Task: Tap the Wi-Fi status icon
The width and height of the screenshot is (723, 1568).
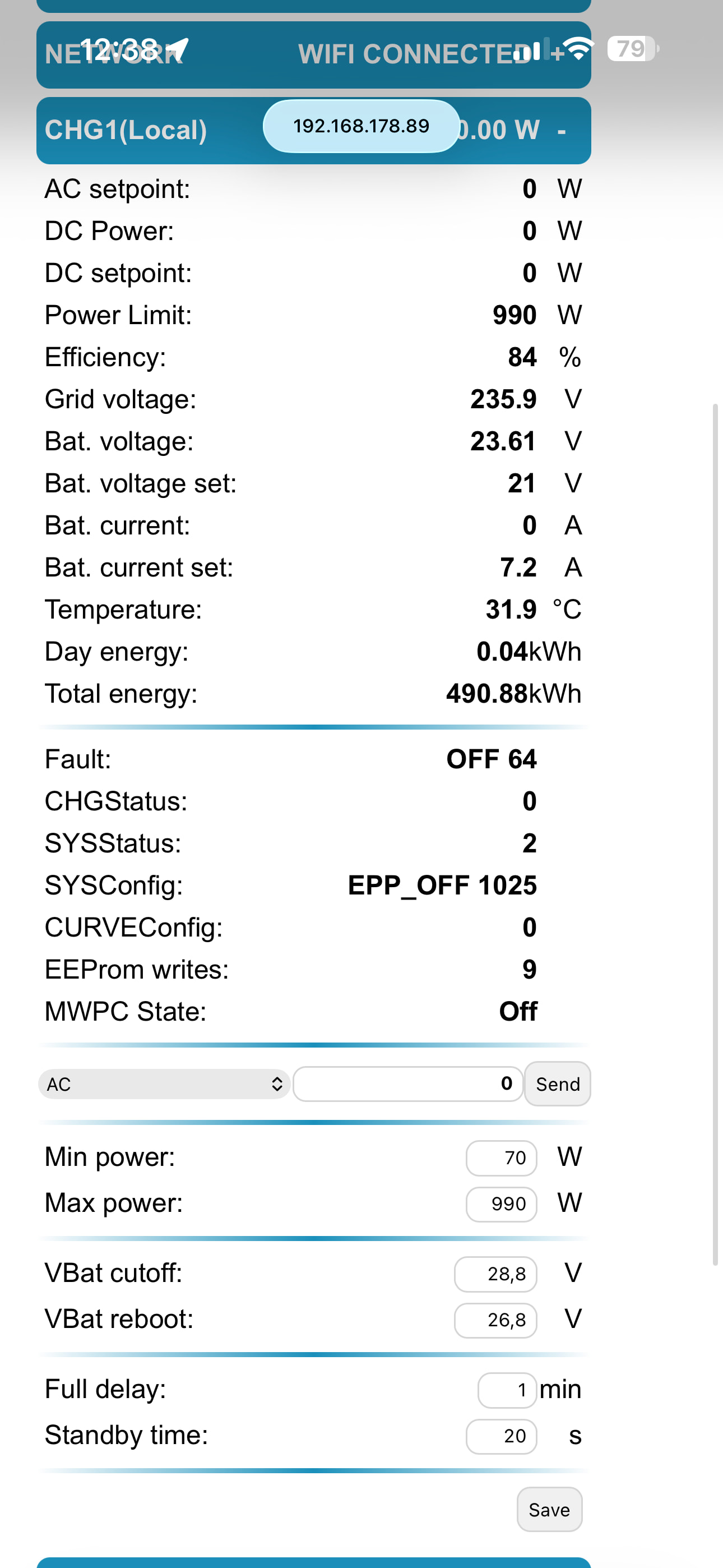Action: 578,48
